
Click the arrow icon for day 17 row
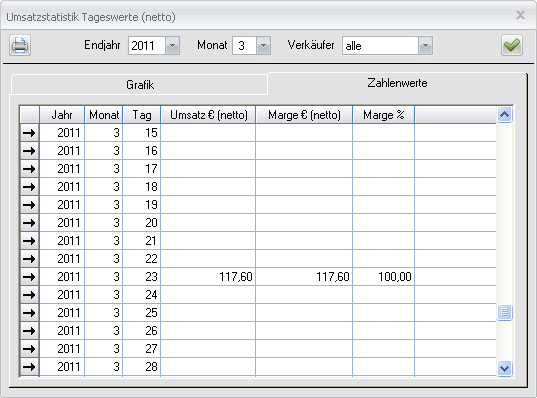pyautogui.click(x=29, y=169)
